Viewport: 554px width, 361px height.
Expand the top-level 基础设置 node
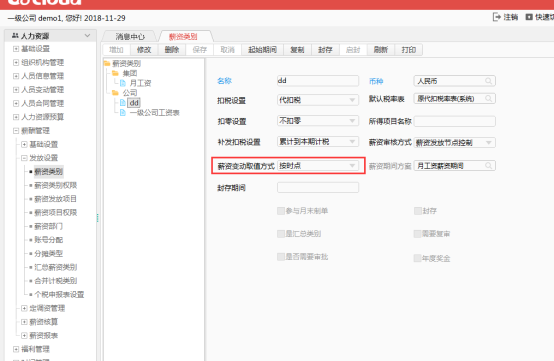click(x=16, y=49)
